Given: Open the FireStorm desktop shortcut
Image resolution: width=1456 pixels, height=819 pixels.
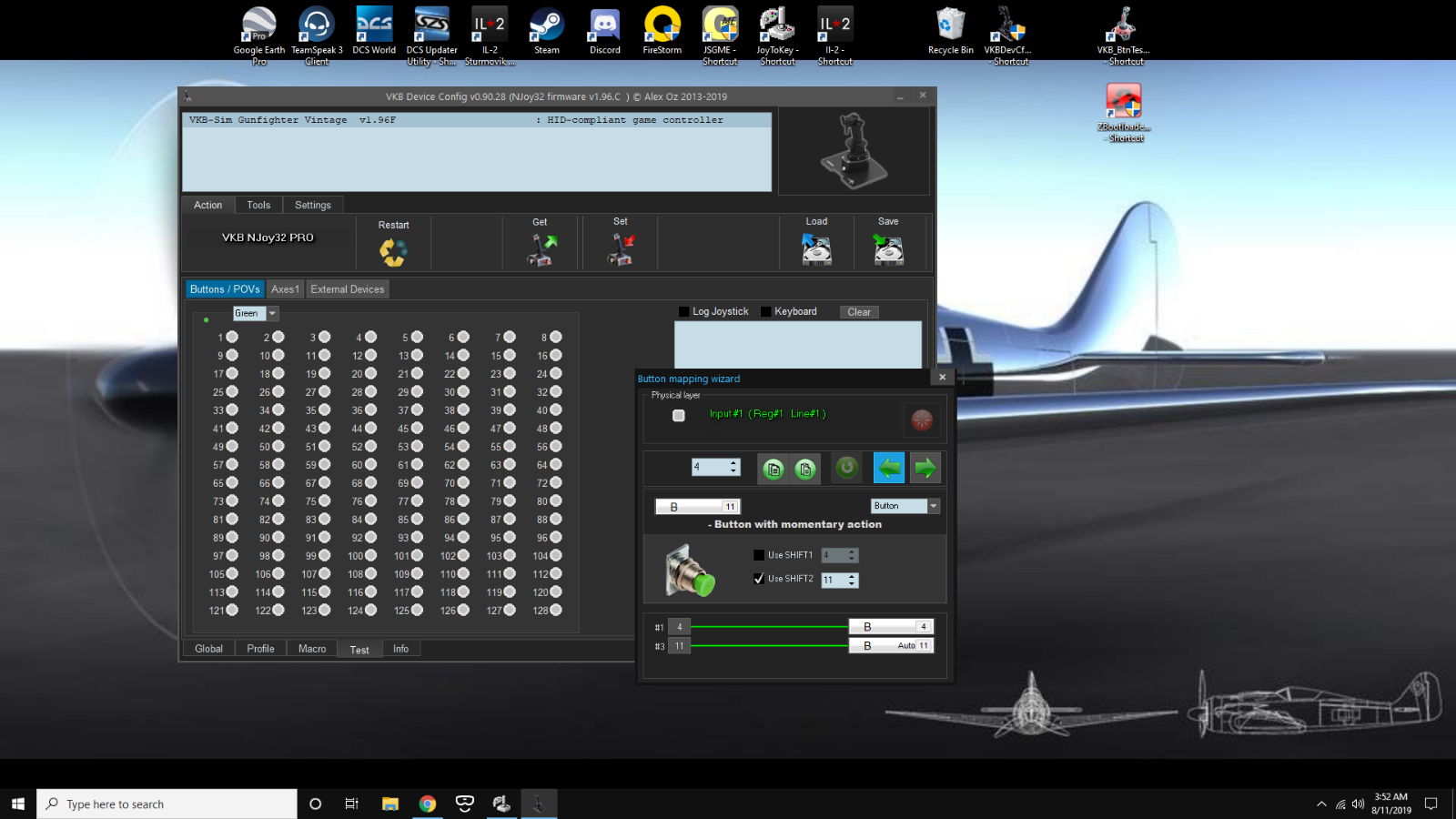Looking at the screenshot, I should tap(662, 31).
